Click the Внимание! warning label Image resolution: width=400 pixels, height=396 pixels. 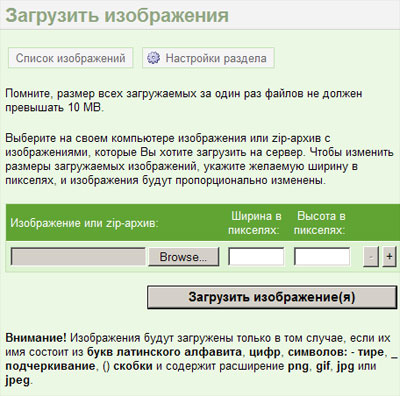tap(36, 338)
